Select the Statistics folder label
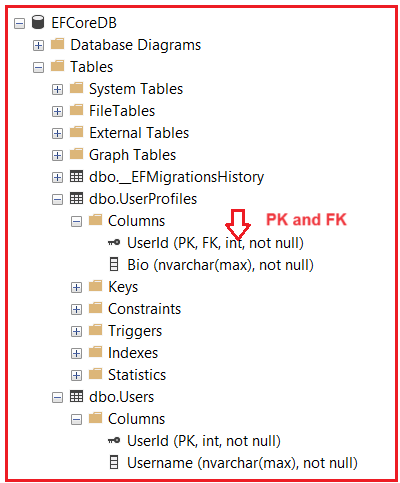The height and width of the screenshot is (483, 400). (x=137, y=375)
